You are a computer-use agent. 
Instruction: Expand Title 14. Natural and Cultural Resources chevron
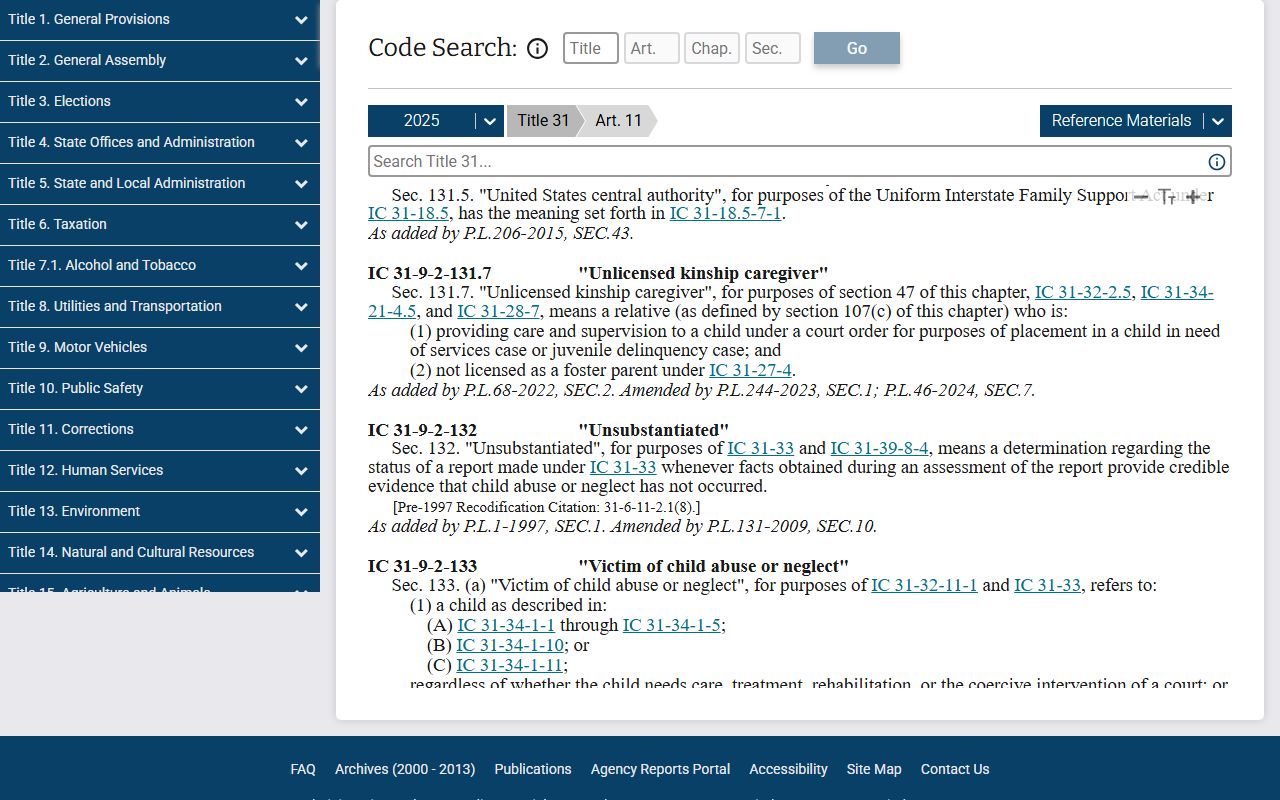(301, 553)
